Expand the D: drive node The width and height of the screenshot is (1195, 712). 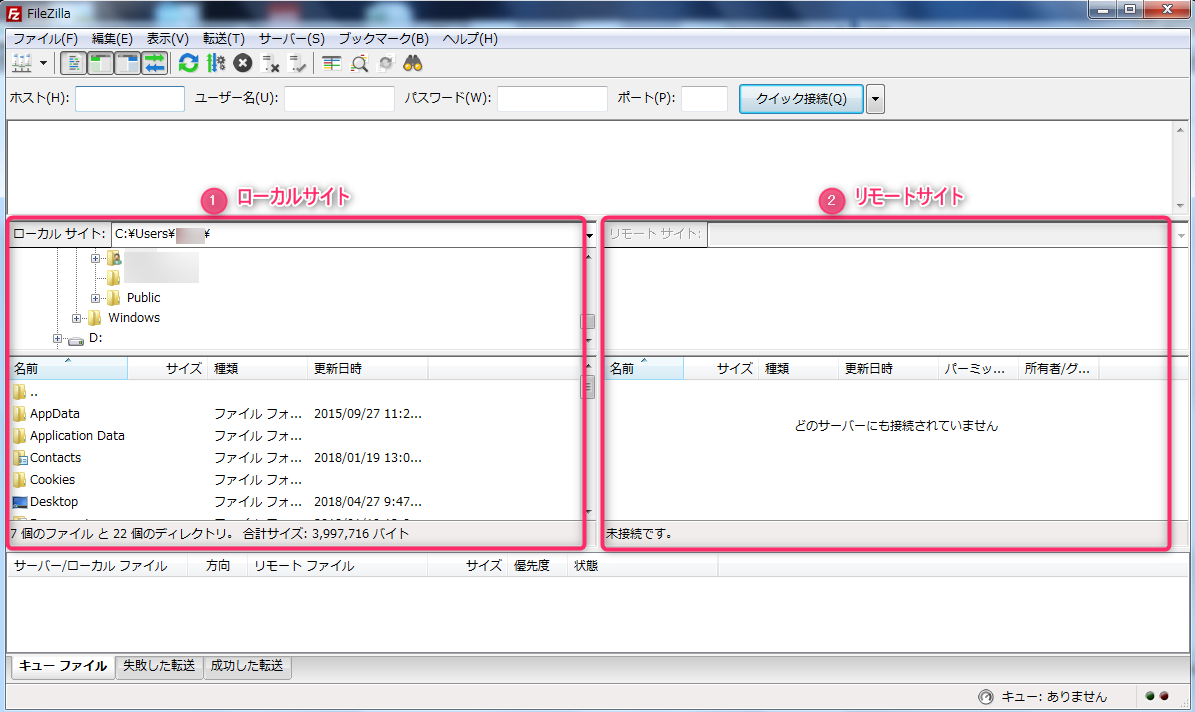[x=57, y=338]
